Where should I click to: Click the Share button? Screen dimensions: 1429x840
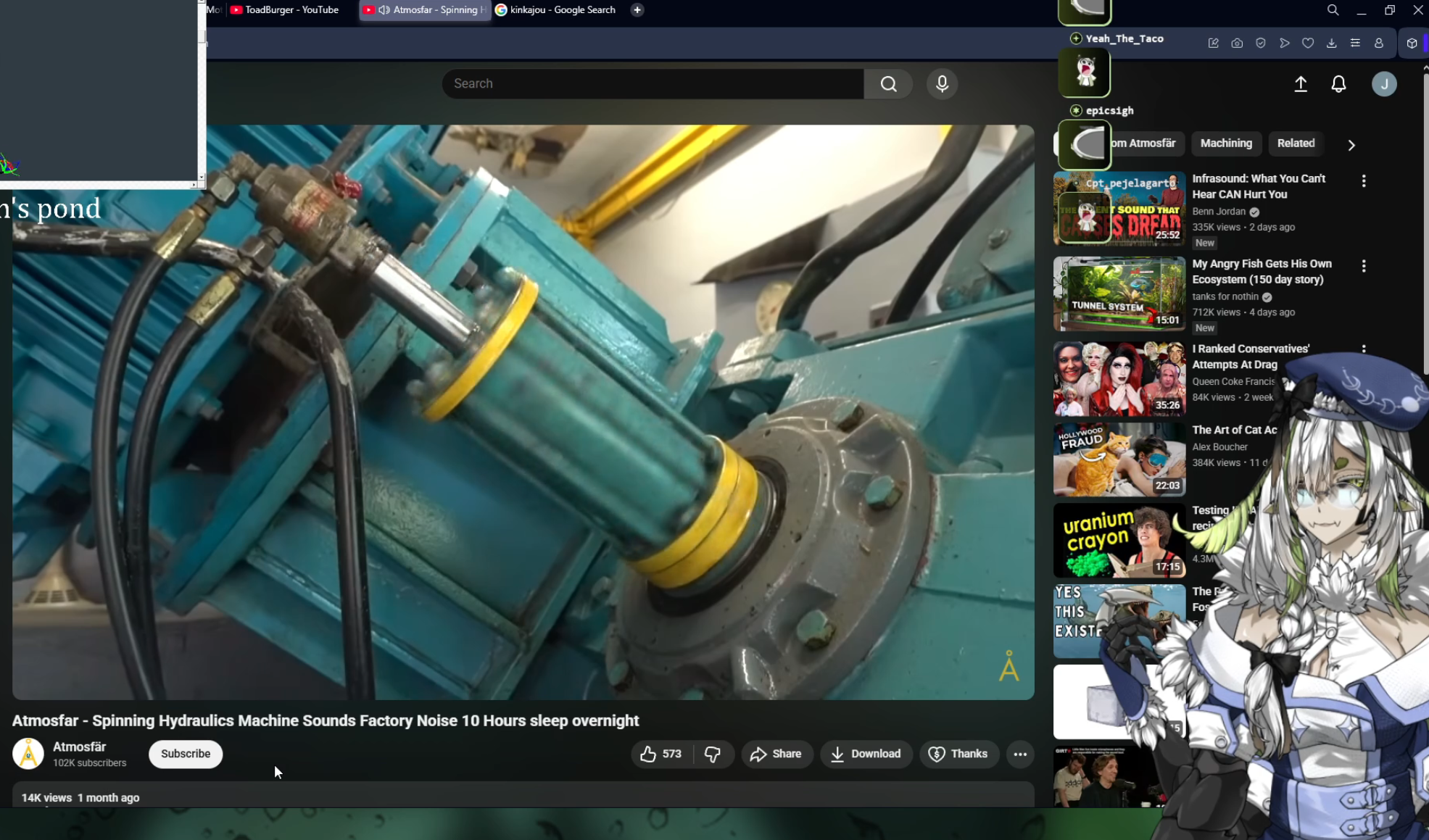(776, 754)
